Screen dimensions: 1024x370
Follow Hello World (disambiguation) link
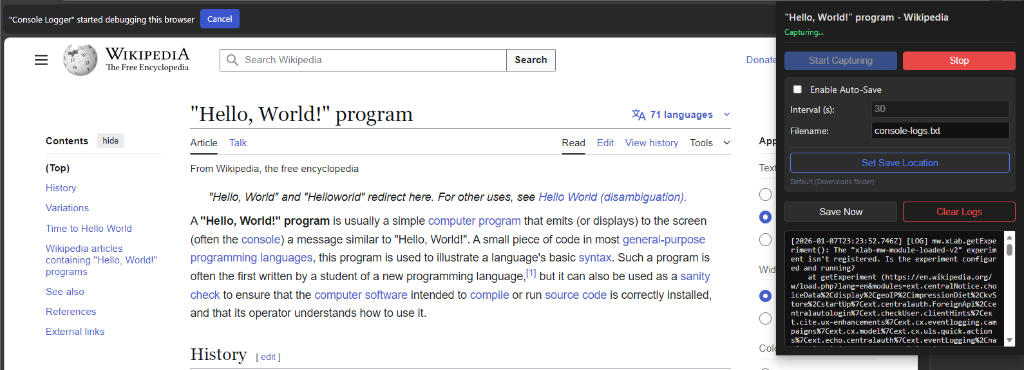pos(611,197)
